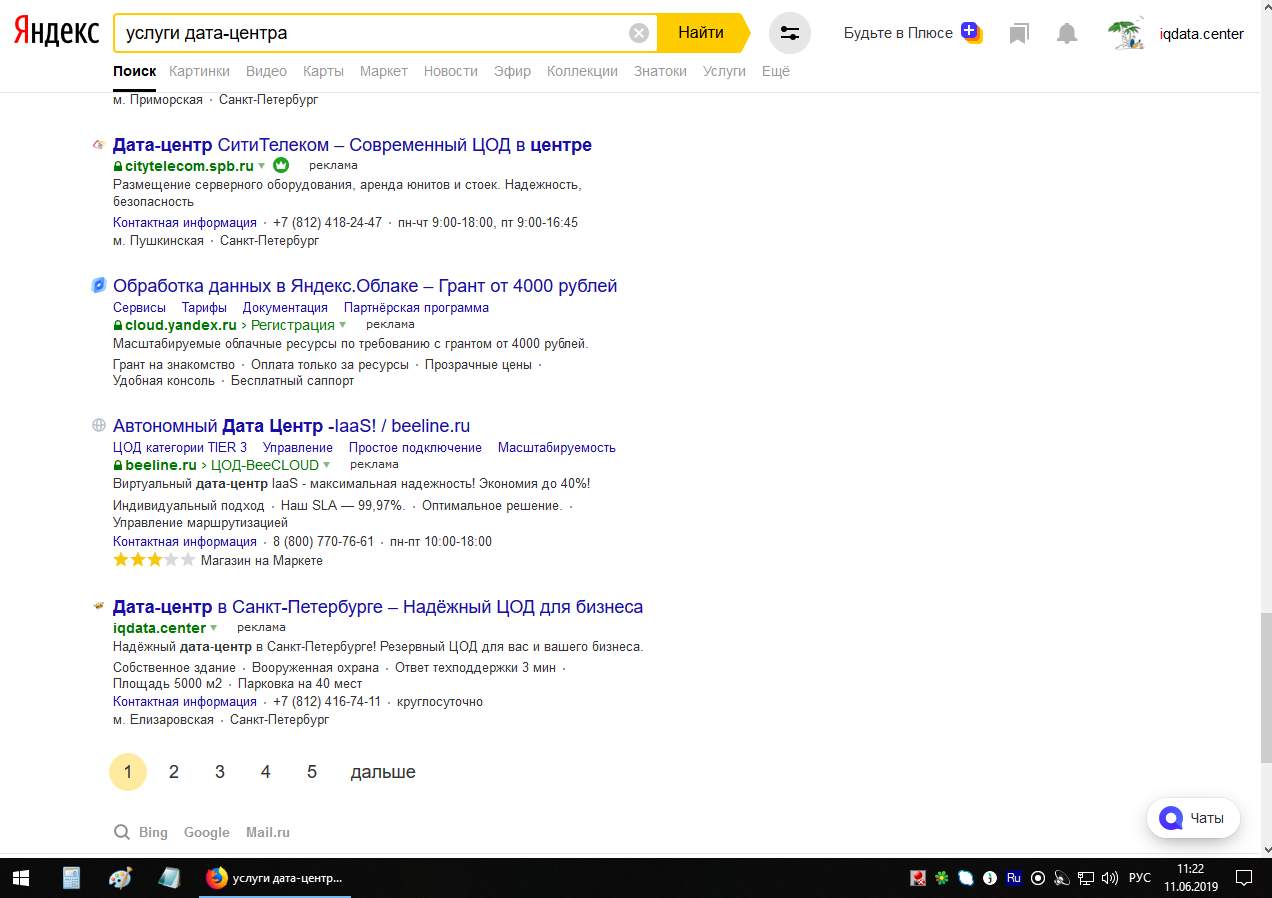1272x898 pixels.
Task: Open the volume speaker tray icon
Action: [x=1109, y=878]
